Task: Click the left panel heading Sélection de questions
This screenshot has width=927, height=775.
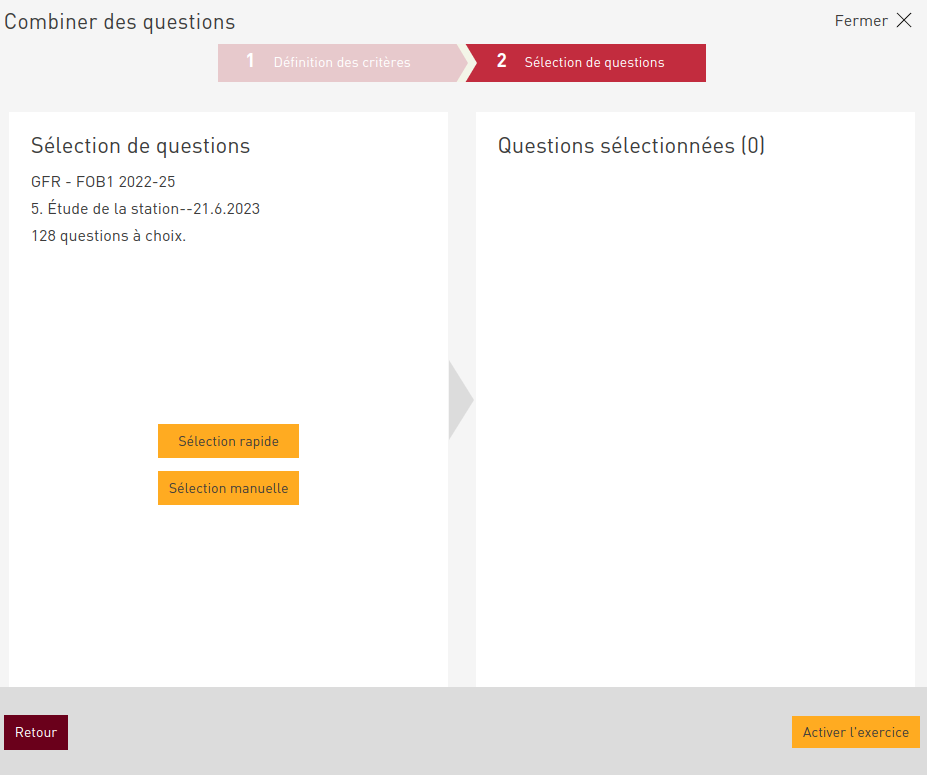Action: 140,146
